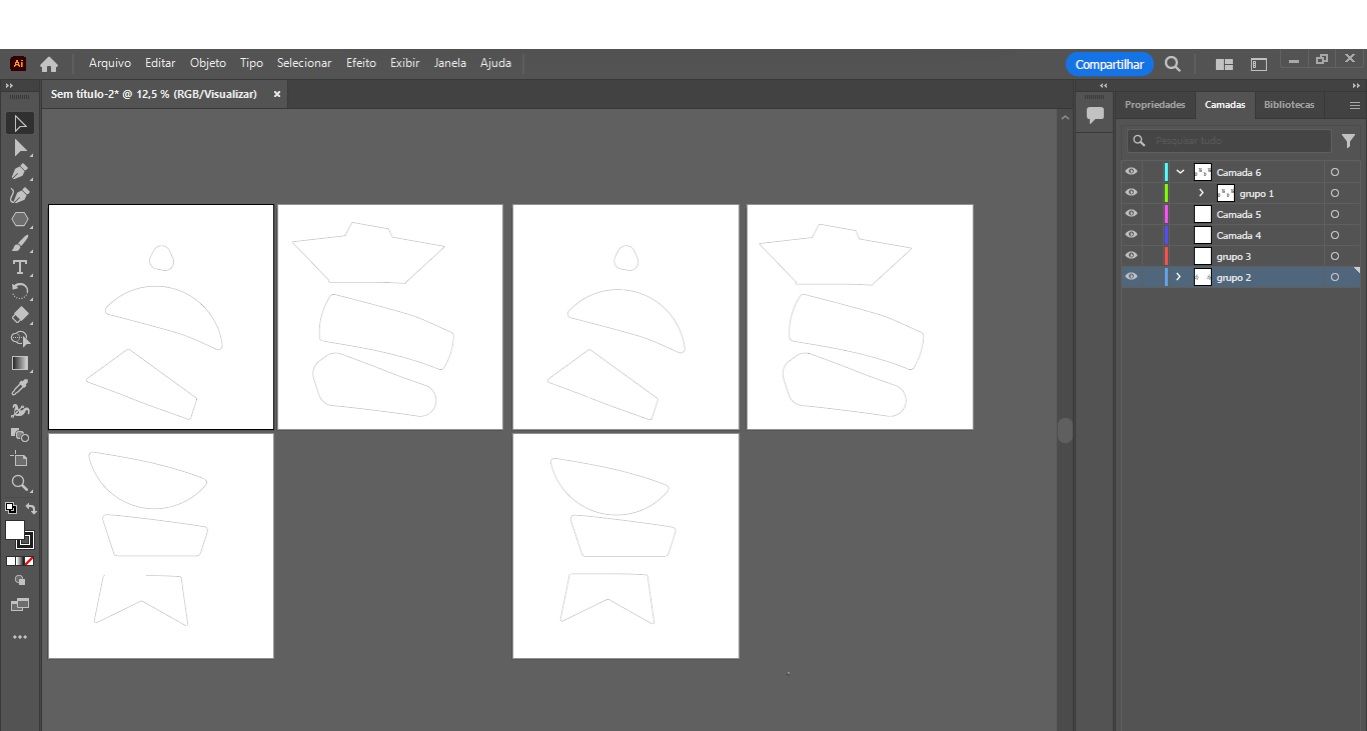Hide the grupo 3 layer

[x=1131, y=256]
